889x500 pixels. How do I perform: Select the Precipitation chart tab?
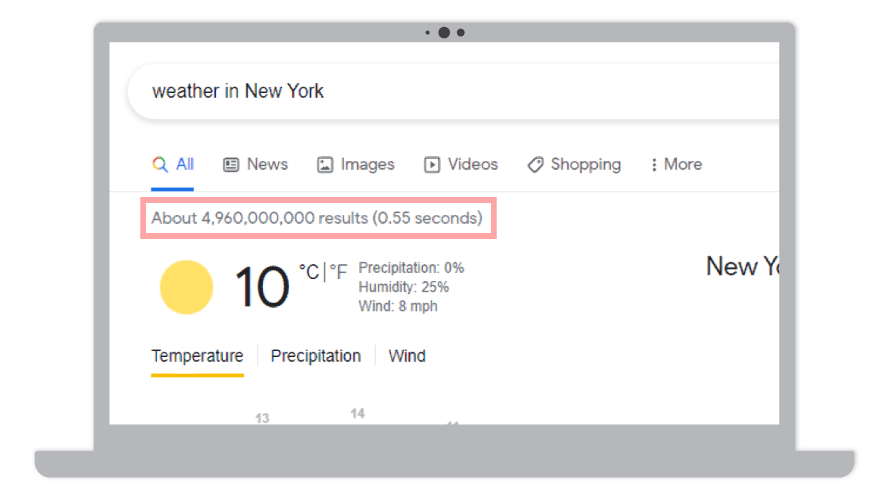pyautogui.click(x=316, y=356)
